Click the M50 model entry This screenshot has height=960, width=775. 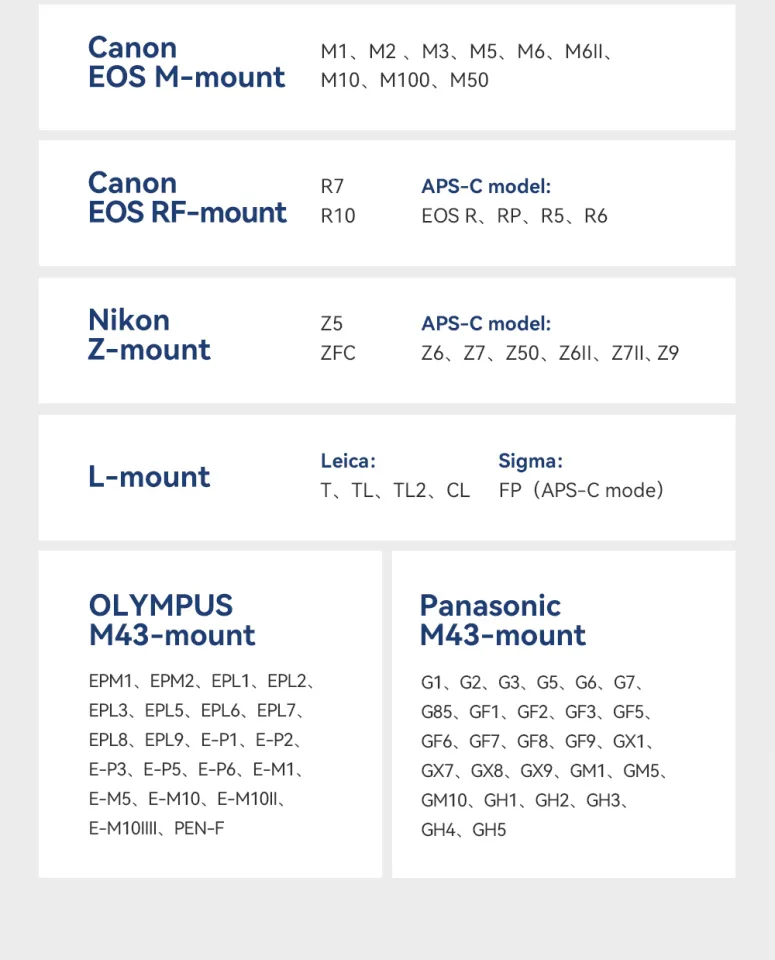469,80
